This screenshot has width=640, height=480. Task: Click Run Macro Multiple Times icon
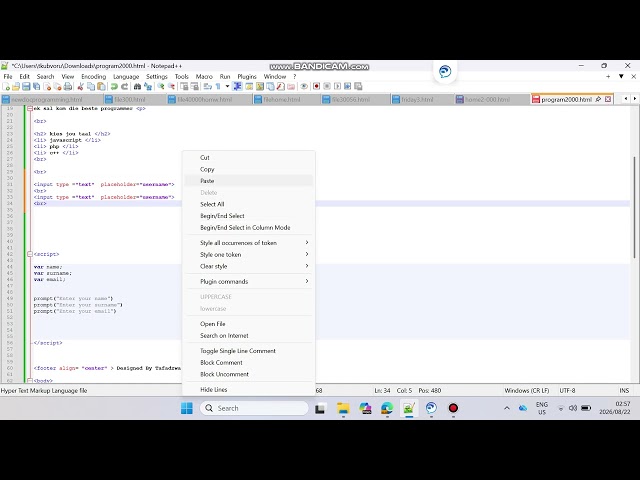347,87
